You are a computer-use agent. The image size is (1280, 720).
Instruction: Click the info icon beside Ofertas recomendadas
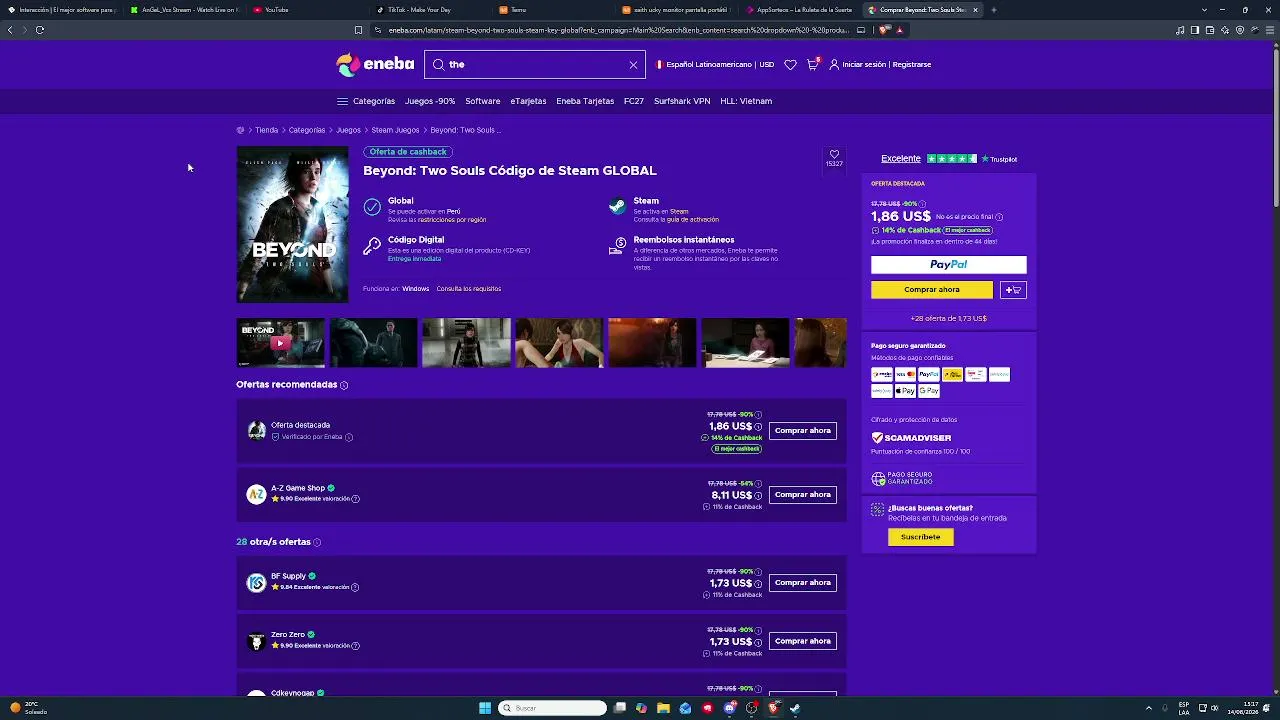point(344,385)
